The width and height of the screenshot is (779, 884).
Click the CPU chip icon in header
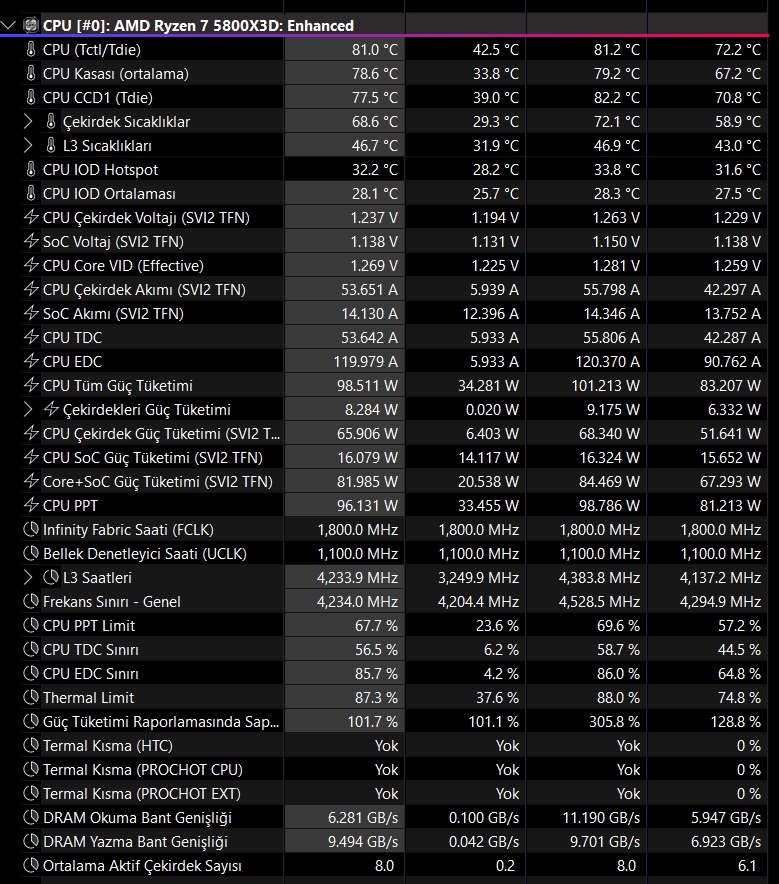tap(30, 25)
